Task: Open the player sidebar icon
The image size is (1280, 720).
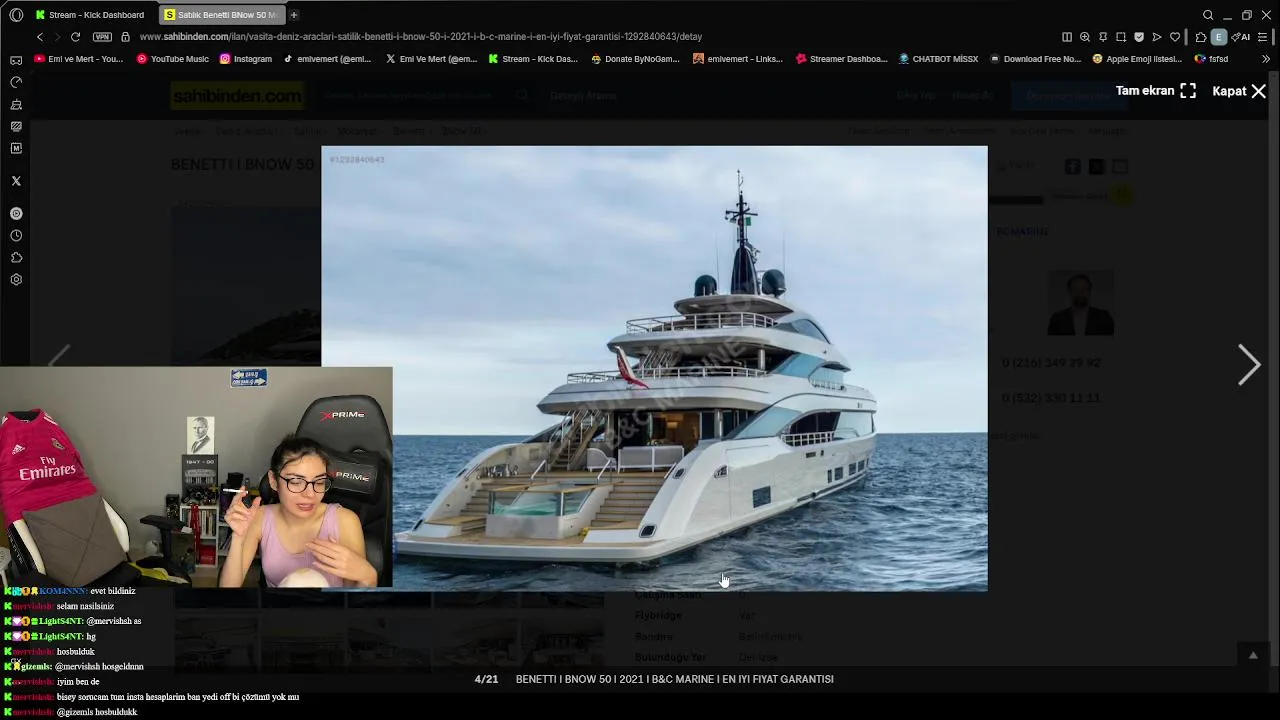Action: click(16, 213)
